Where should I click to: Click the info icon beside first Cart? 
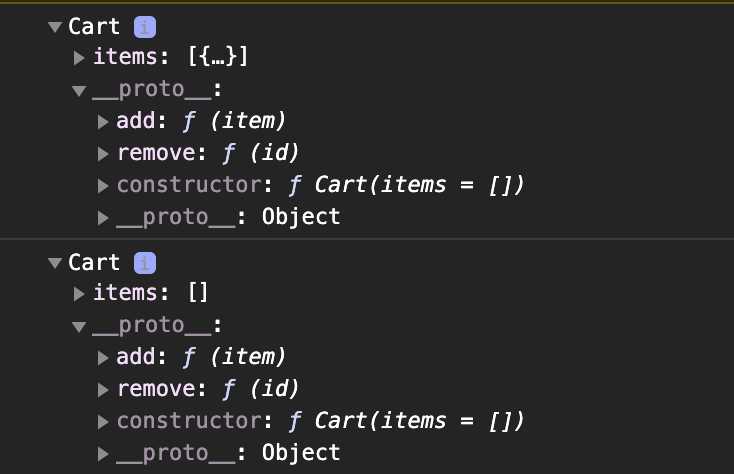(145, 27)
